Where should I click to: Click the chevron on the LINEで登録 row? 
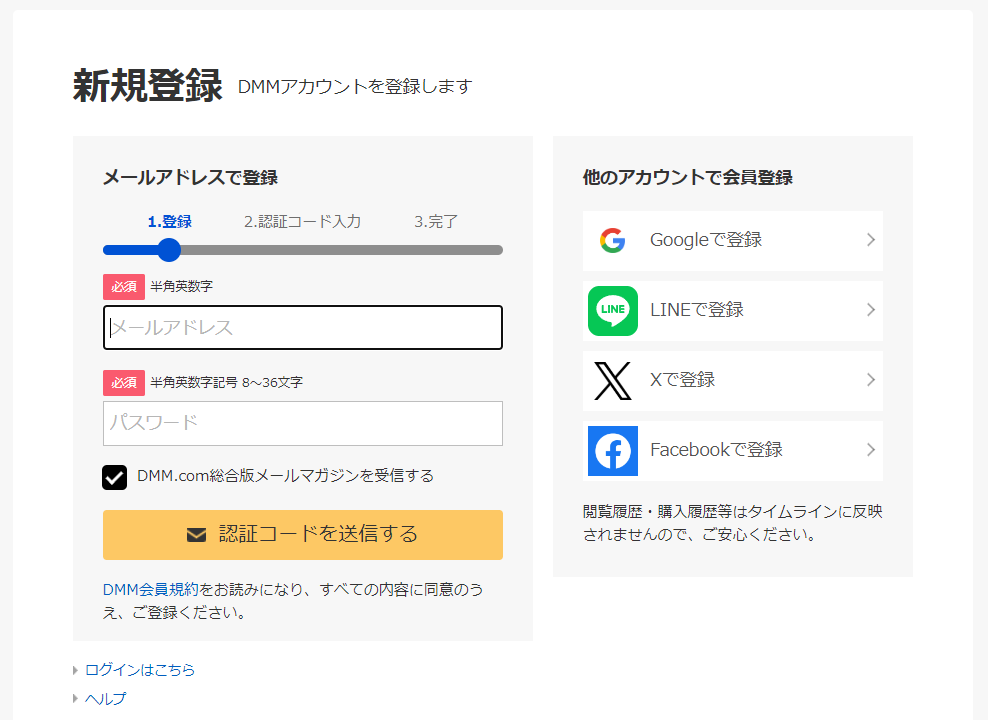pos(871,310)
